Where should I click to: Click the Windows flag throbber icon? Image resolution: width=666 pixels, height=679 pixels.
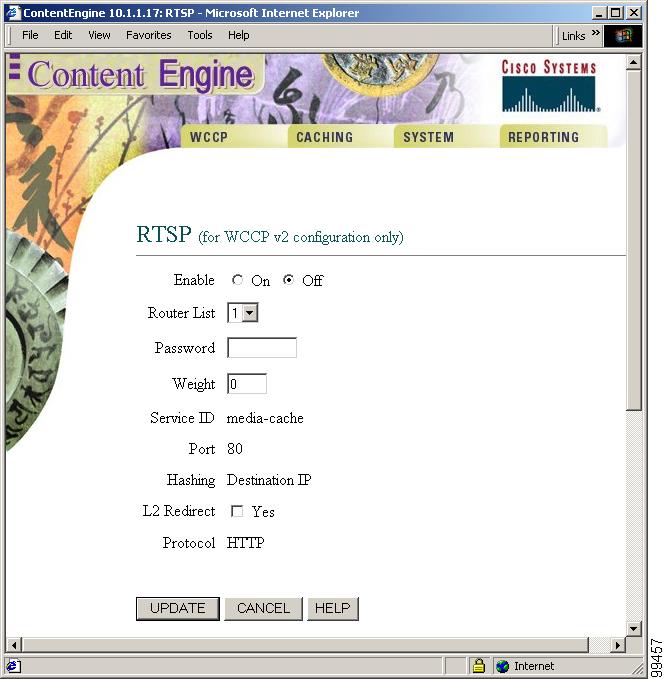(622, 36)
